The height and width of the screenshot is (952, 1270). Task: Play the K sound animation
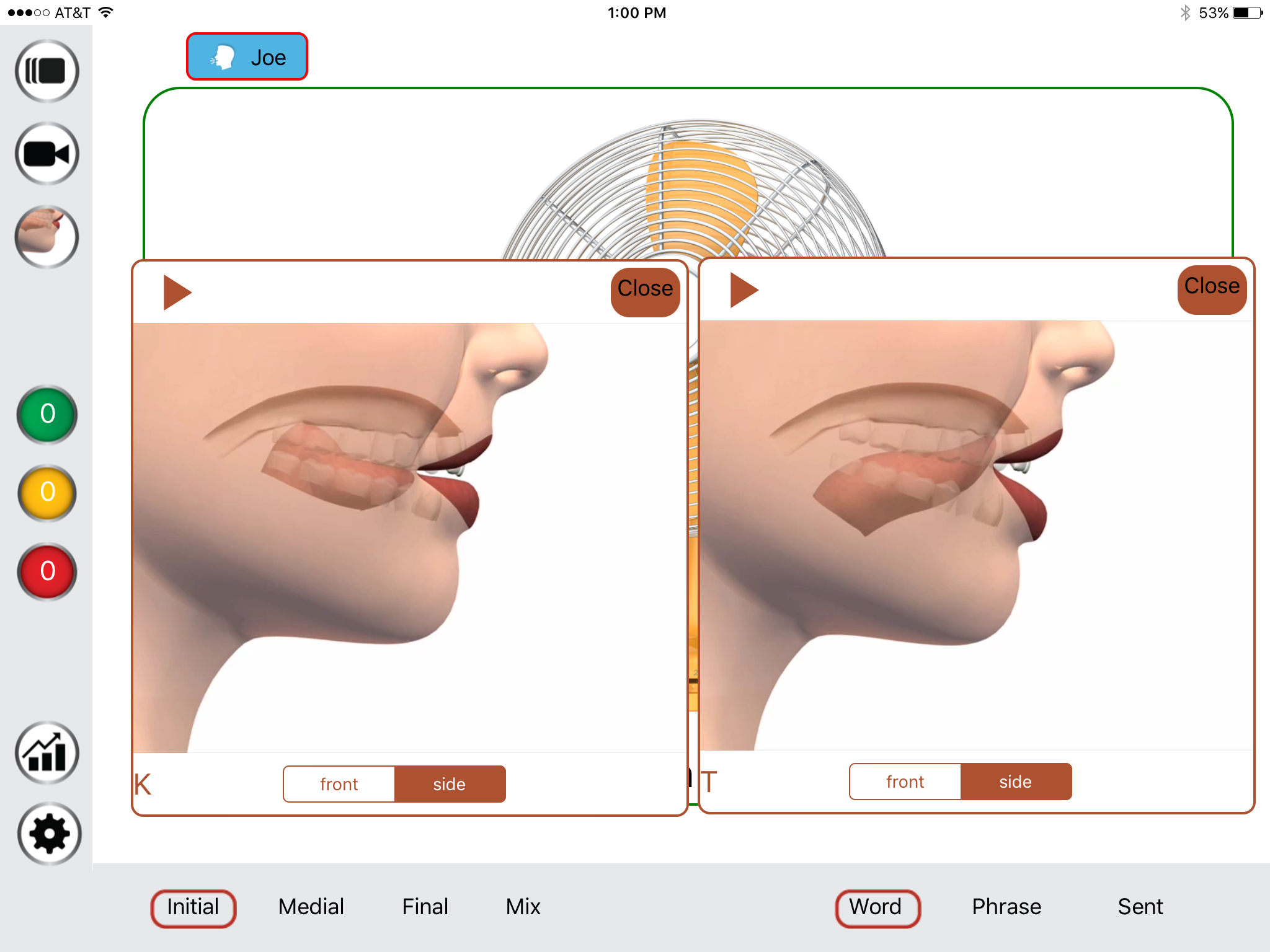(x=177, y=293)
